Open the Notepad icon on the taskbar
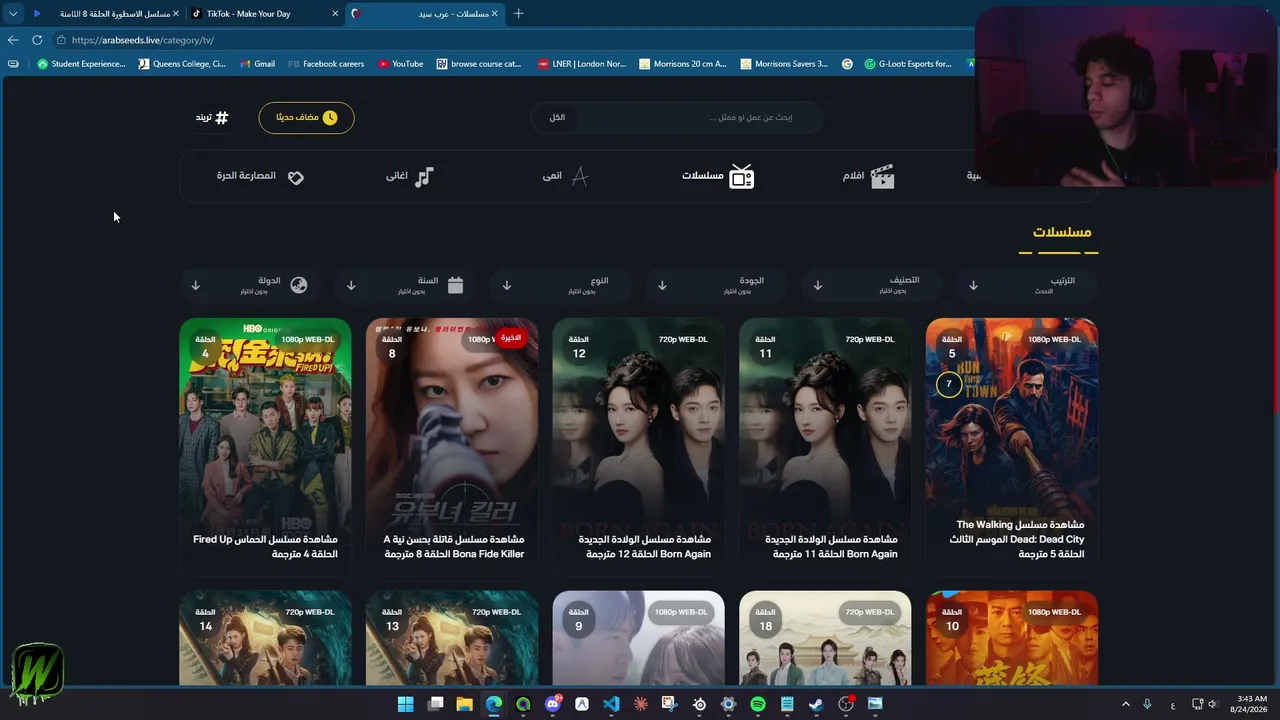Viewport: 1280px width, 720px height. [787, 704]
